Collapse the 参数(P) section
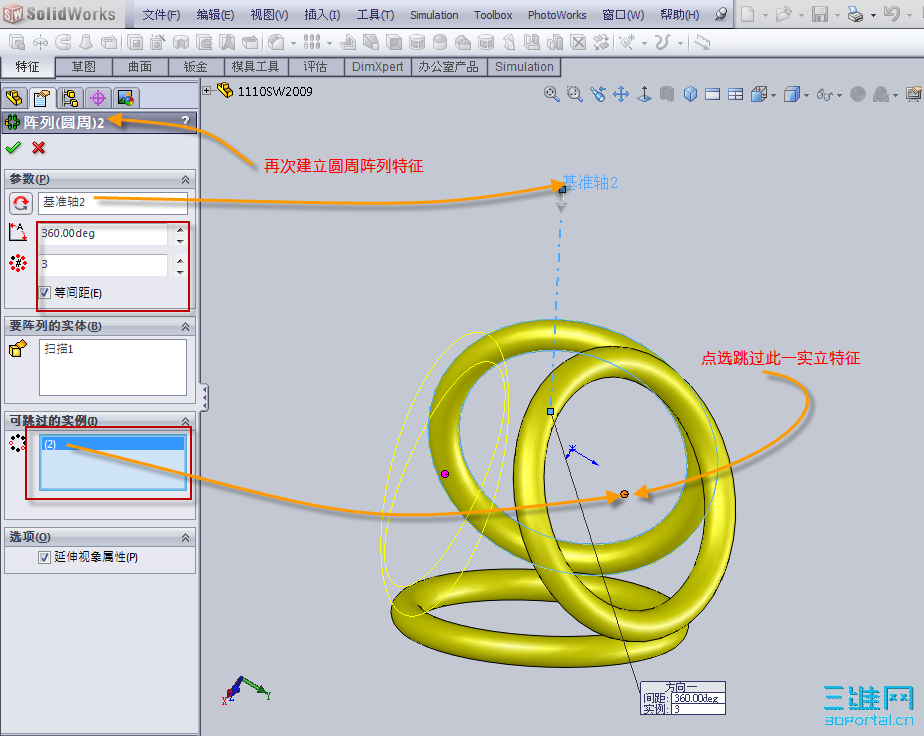The image size is (924, 736). tap(186, 179)
